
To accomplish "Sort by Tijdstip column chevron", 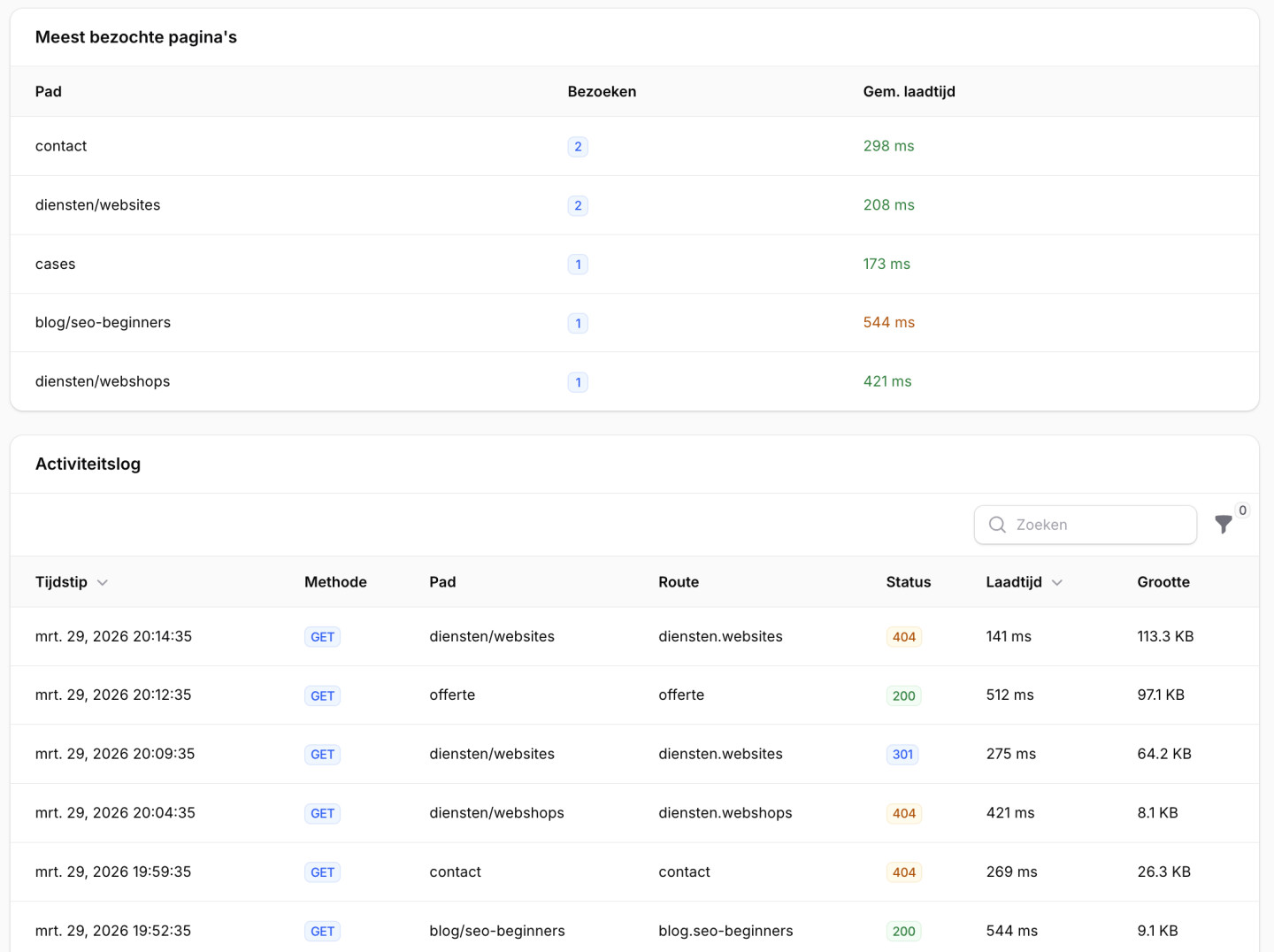I will tap(103, 582).
